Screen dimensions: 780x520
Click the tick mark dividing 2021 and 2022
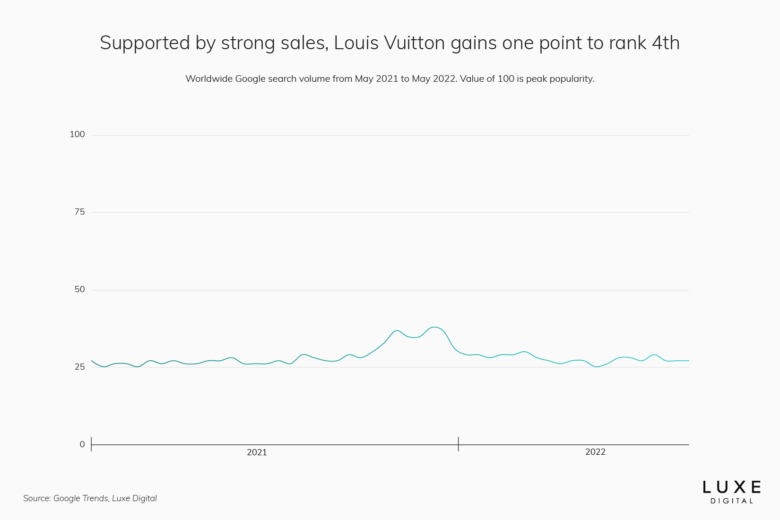coord(458,444)
